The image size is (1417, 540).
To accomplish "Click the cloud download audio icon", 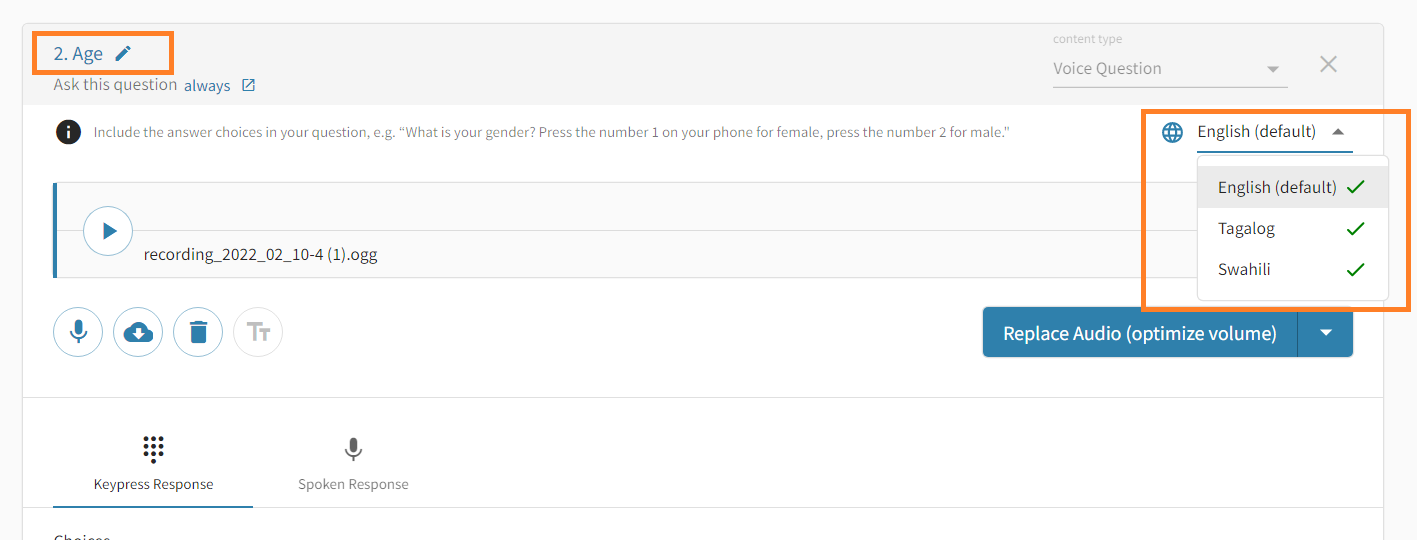I will pos(138,332).
